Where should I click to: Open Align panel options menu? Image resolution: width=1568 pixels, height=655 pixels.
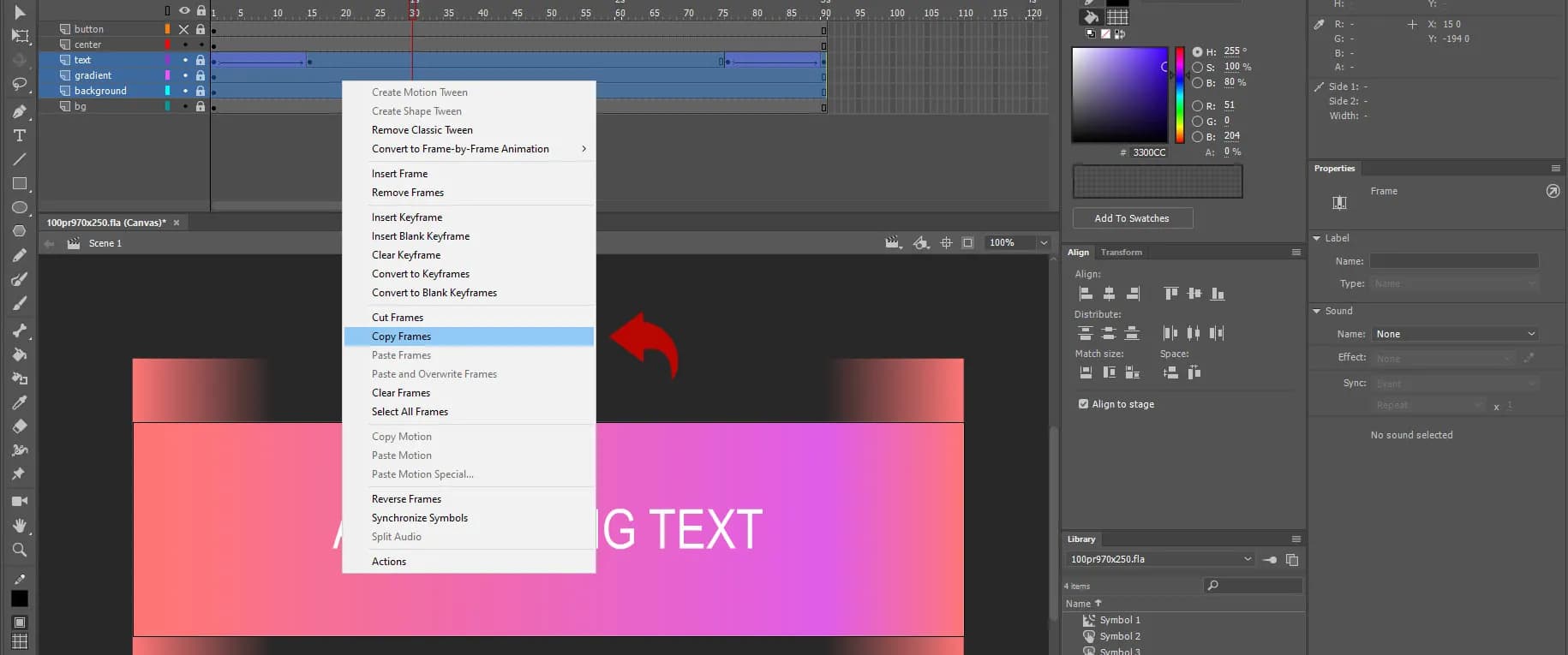click(x=1296, y=253)
